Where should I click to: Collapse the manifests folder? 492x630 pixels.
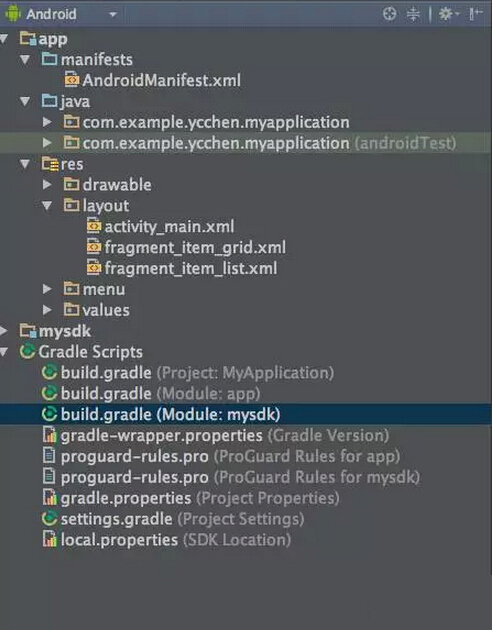point(25,60)
